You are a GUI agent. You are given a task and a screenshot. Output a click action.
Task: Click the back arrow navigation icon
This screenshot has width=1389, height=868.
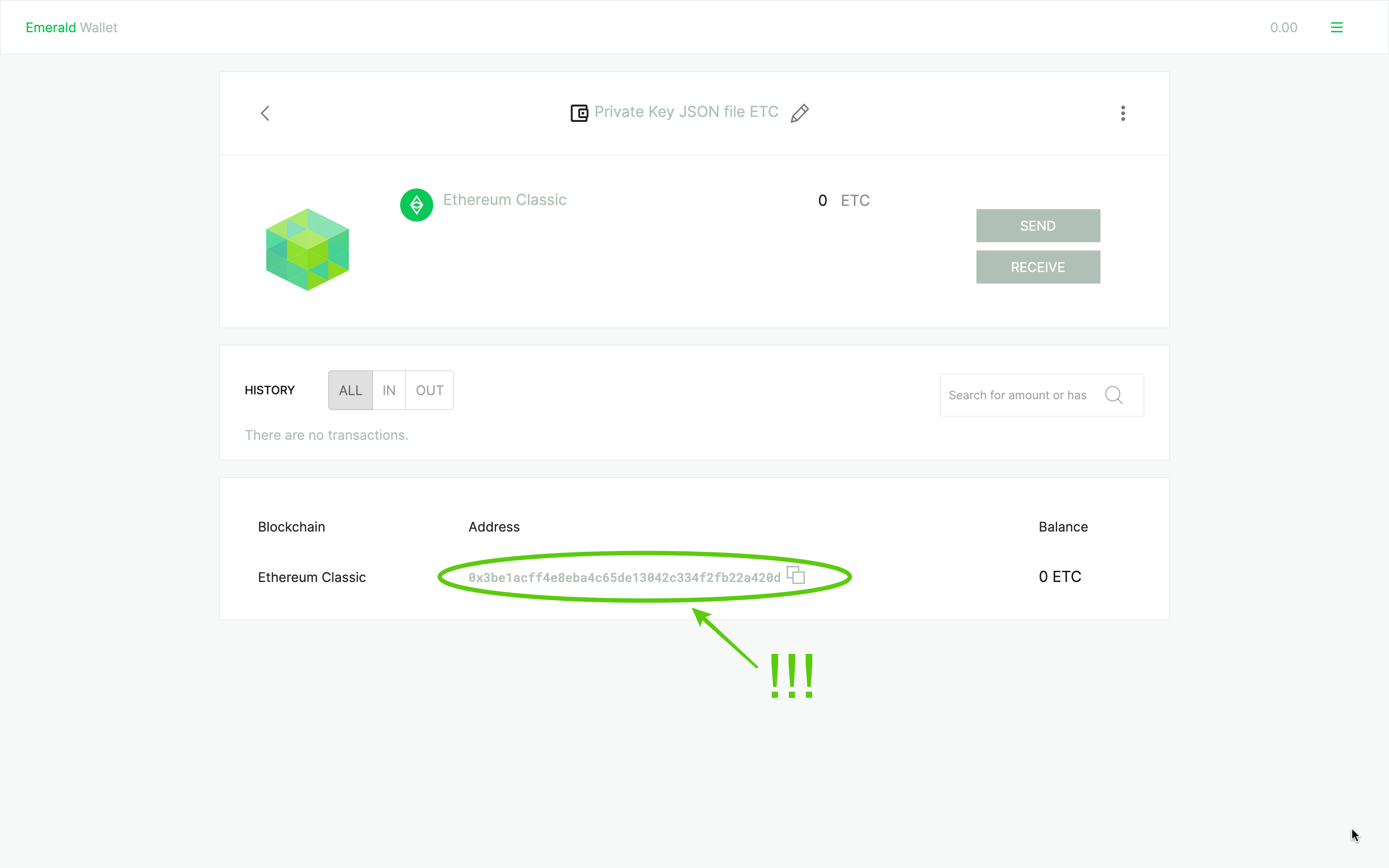tap(265, 112)
